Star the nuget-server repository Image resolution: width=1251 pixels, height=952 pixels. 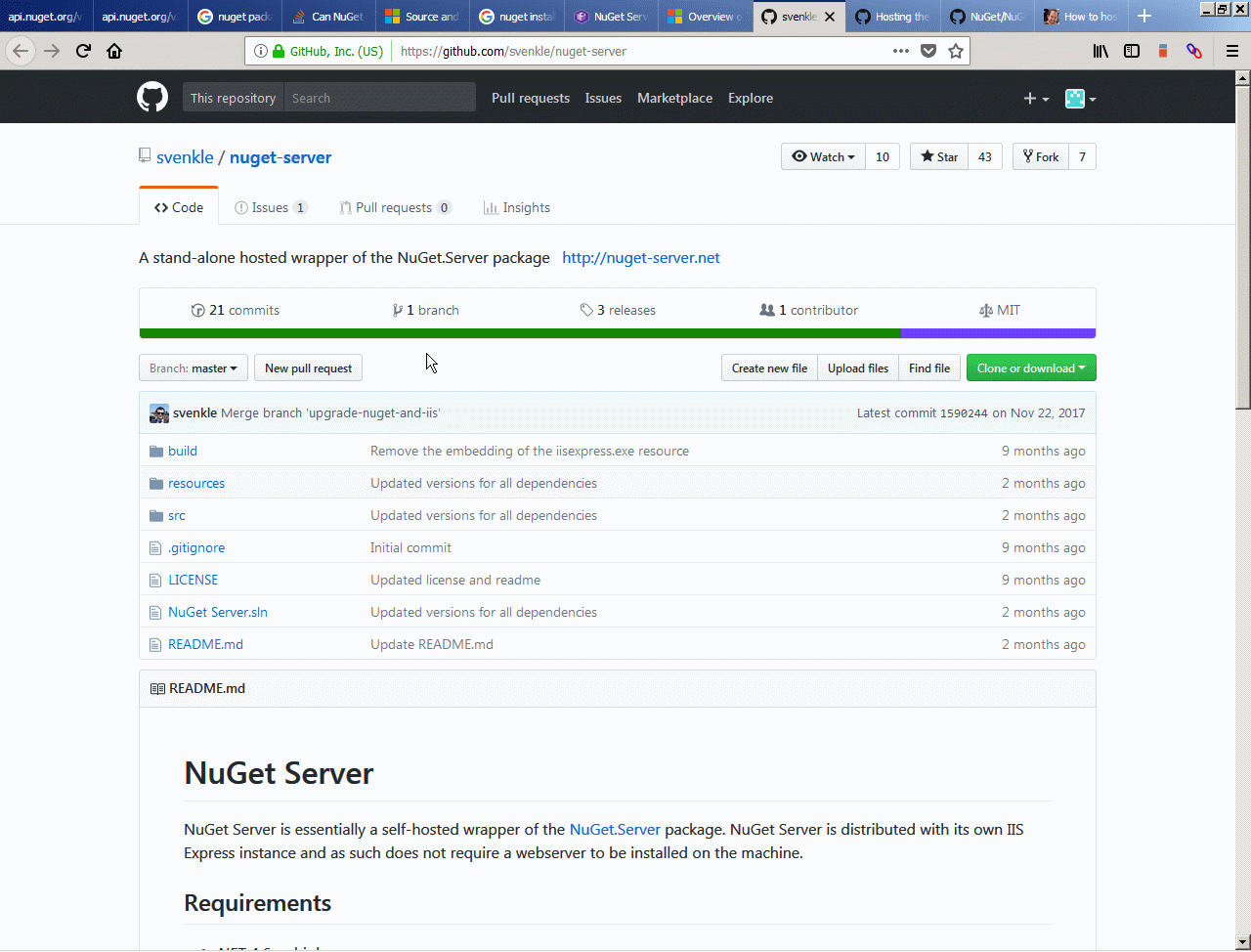click(939, 156)
